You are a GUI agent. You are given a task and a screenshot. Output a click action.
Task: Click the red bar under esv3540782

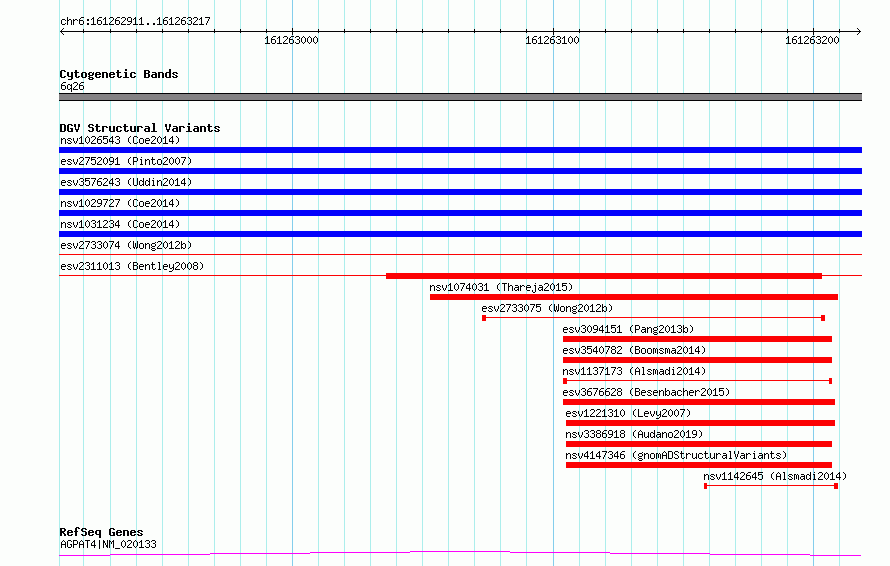(x=698, y=360)
